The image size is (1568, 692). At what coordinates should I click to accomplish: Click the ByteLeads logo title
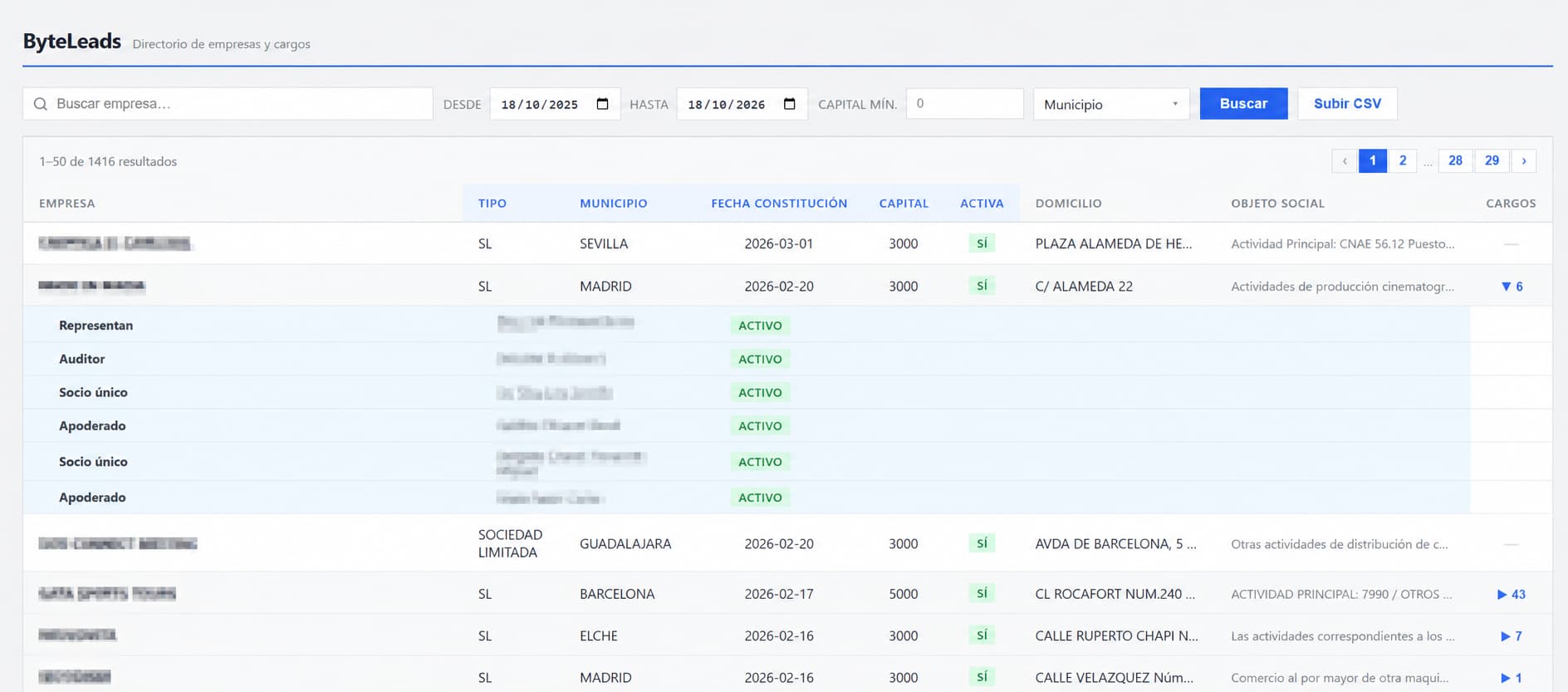72,42
